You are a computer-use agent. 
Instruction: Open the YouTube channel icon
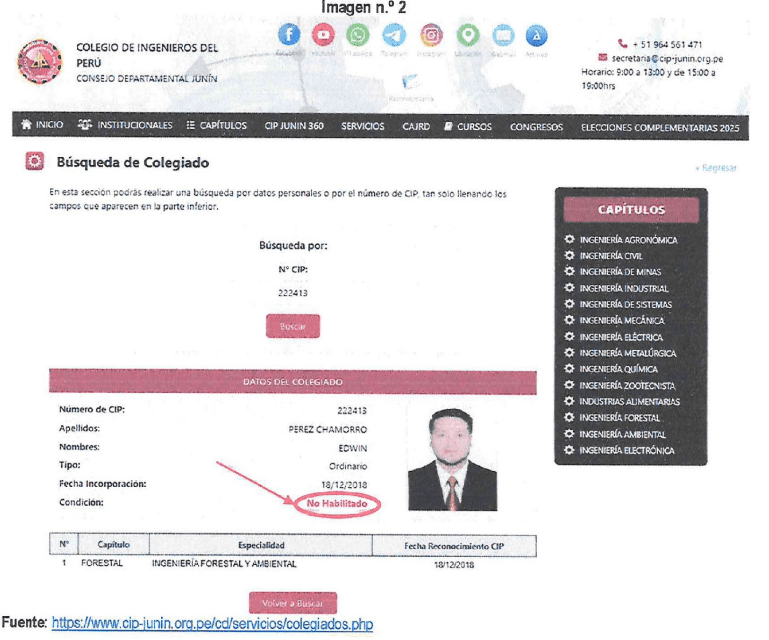(323, 35)
